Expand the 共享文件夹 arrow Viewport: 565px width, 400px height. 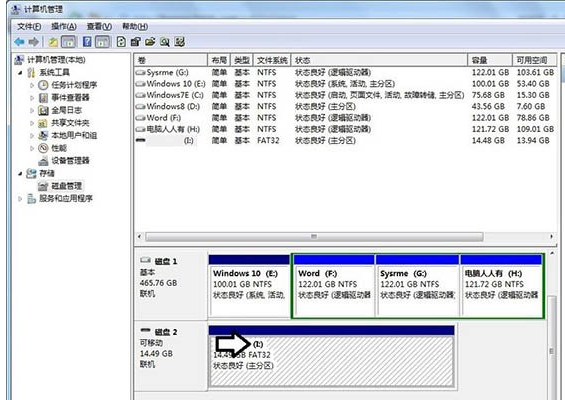click(x=32, y=123)
